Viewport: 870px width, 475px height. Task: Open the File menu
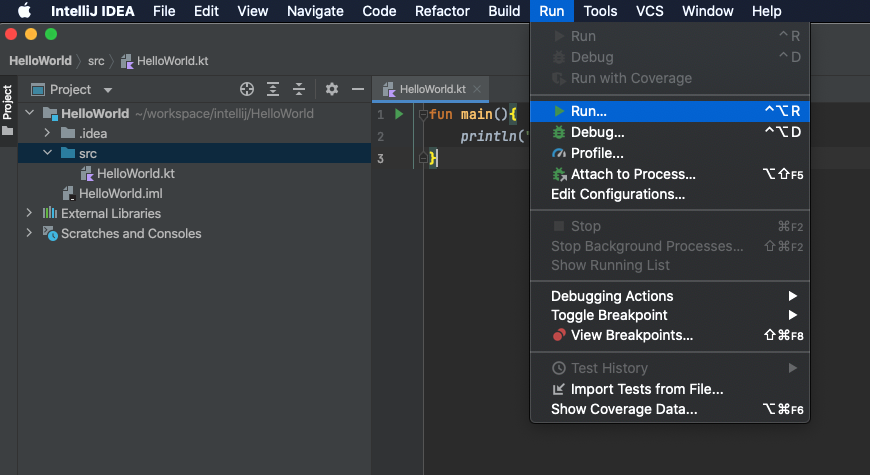point(164,11)
